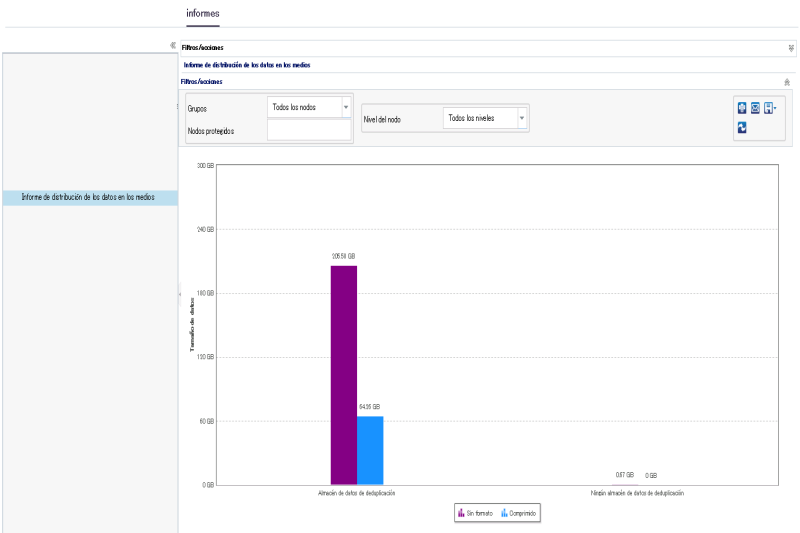Open the save icon's dropdown arrow

pyautogui.click(x=775, y=108)
